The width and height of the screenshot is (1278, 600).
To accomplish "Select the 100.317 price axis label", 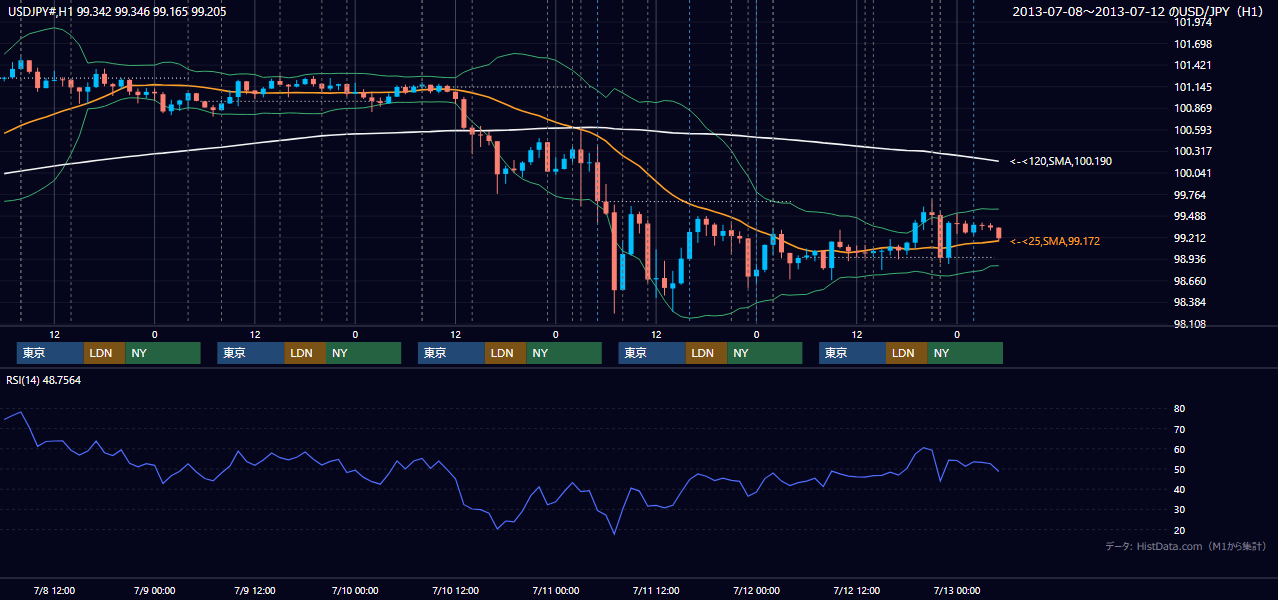I will click(x=1192, y=151).
